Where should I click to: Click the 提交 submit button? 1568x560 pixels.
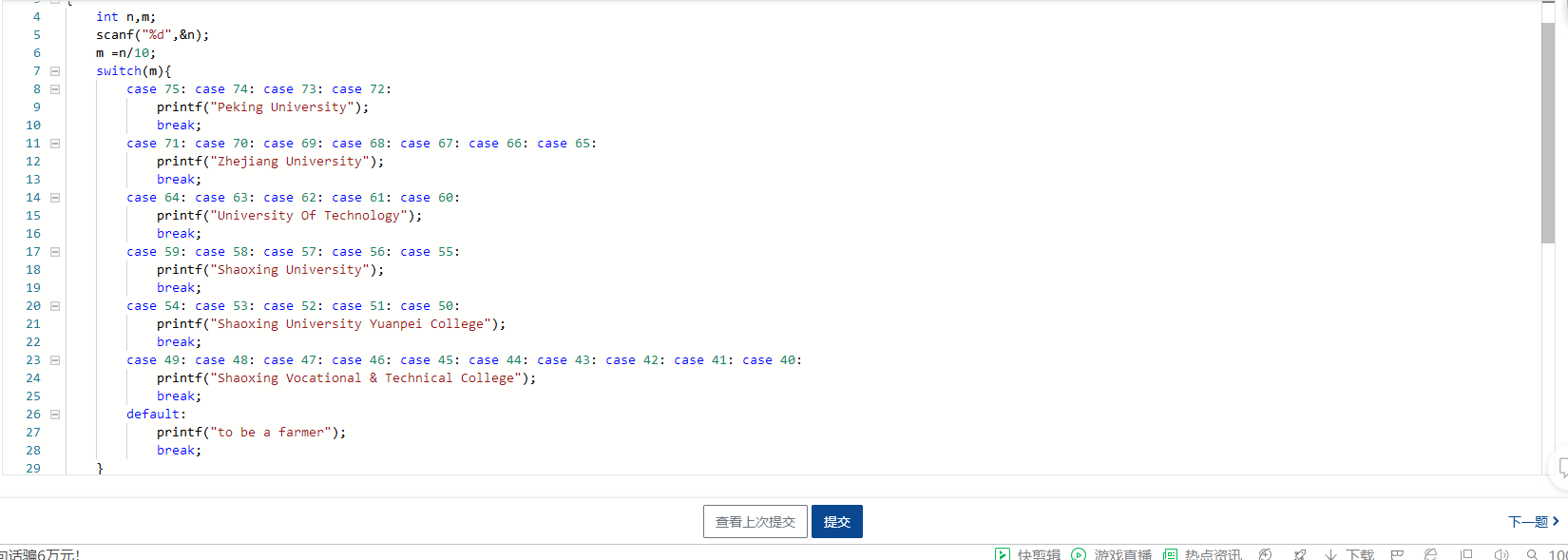pyautogui.click(x=837, y=522)
